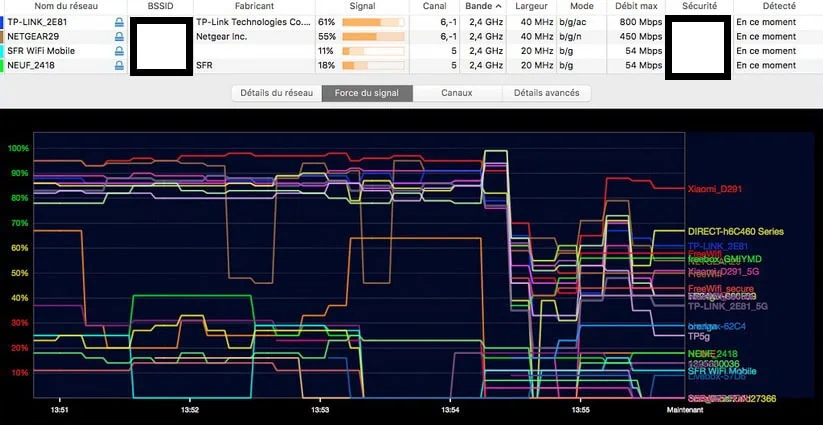Click the blue color swatch of TP-LINK_2E81
Screen dimensions: 823x425
[3, 21]
